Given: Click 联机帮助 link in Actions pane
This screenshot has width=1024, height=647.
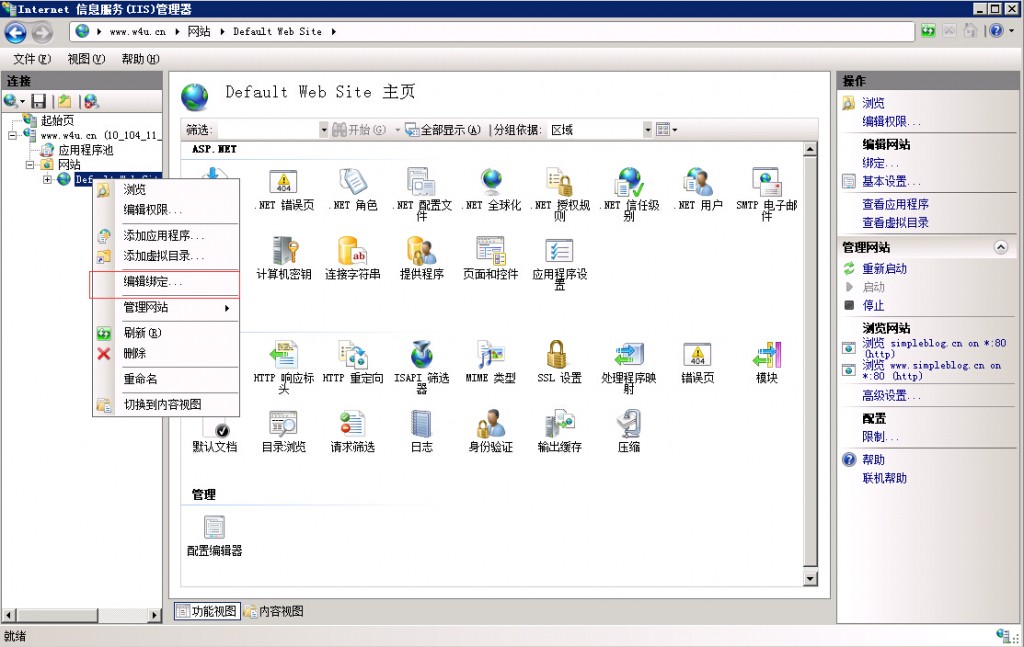Looking at the screenshot, I should click(884, 478).
